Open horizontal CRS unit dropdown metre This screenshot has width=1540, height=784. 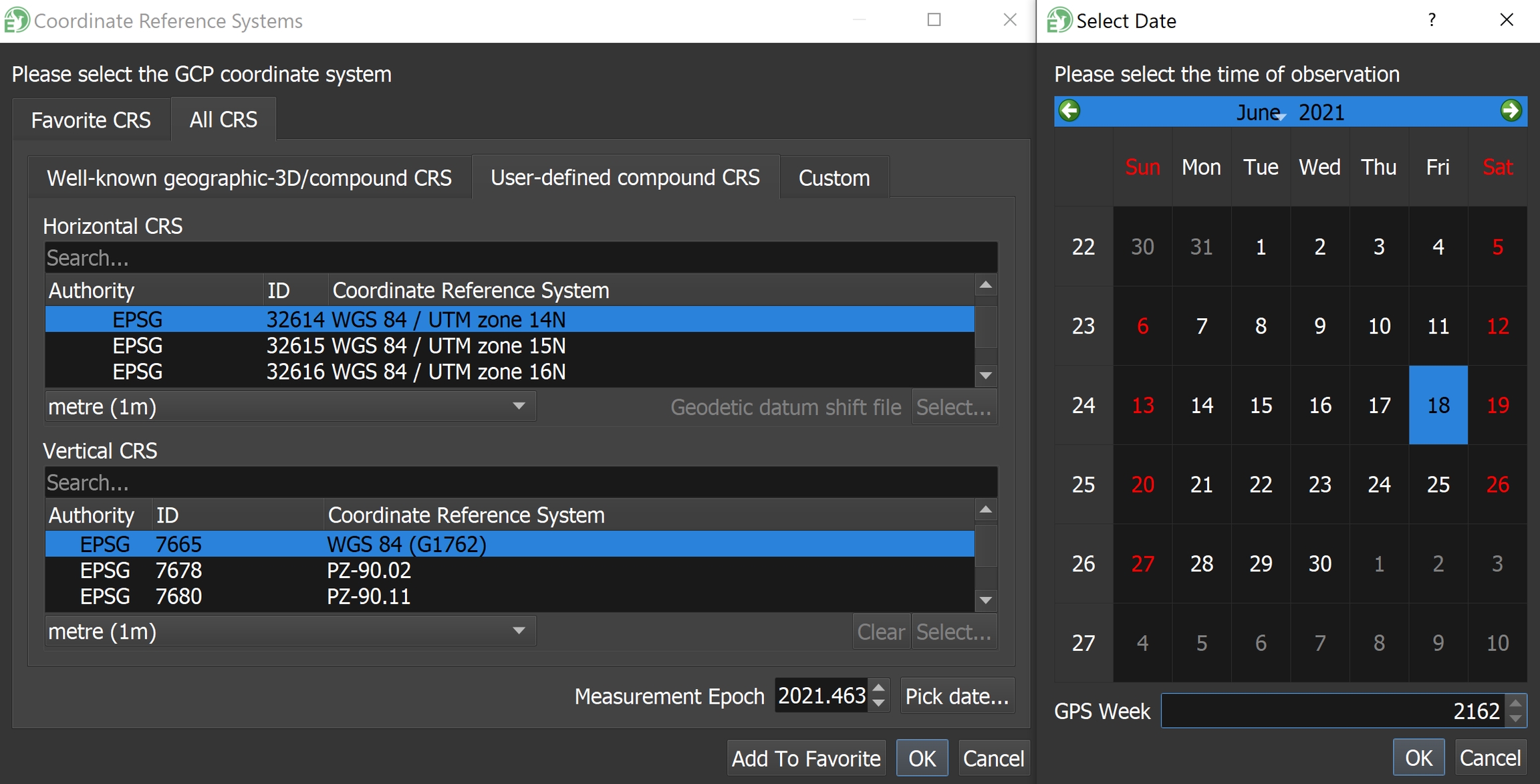pos(290,406)
